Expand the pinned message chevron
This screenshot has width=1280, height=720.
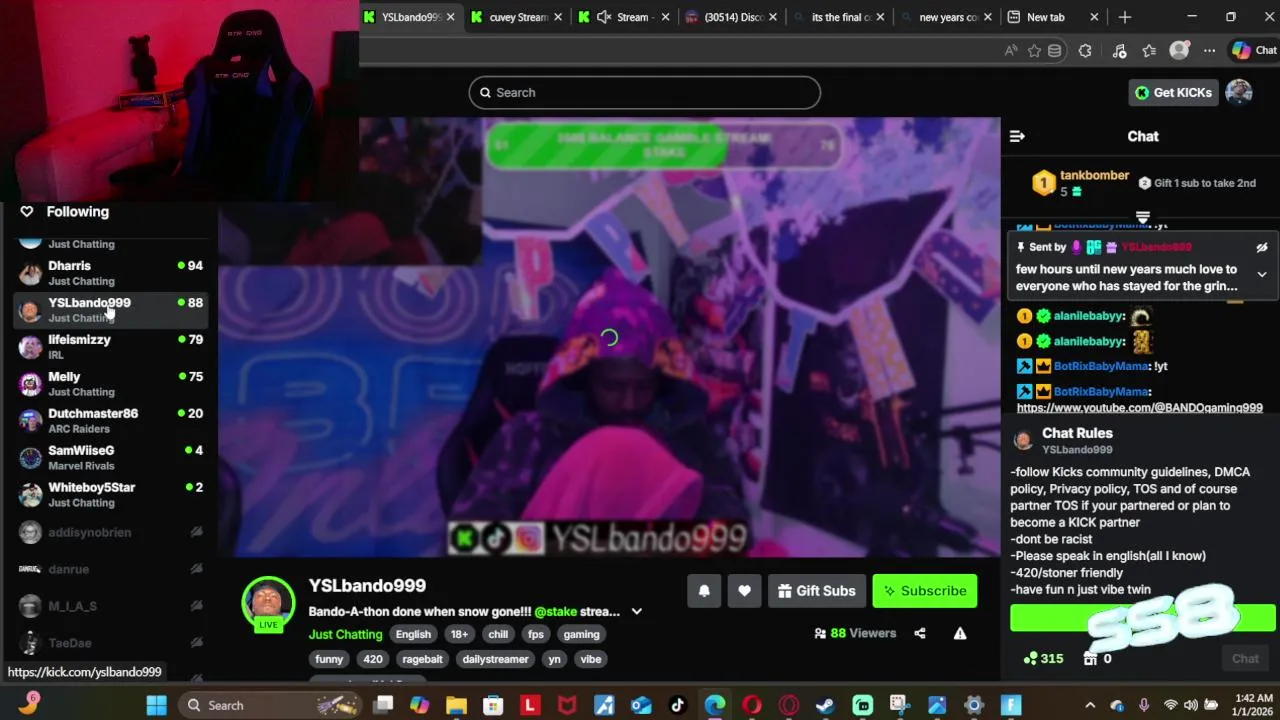(1262, 274)
